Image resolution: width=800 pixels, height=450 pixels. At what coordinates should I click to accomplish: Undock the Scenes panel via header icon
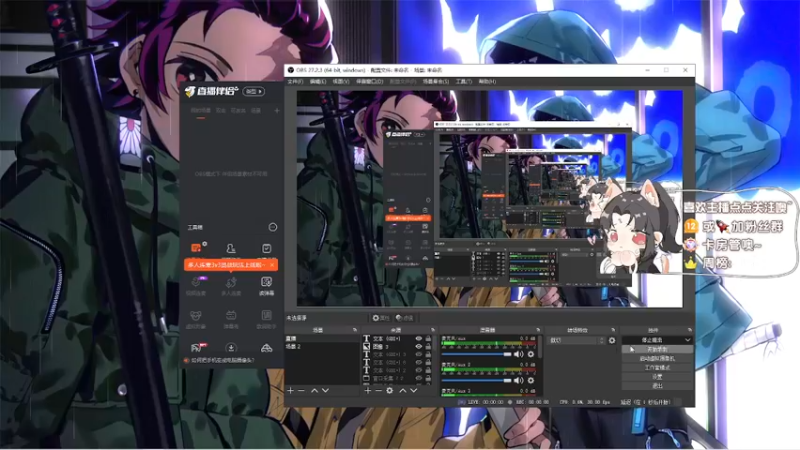[355, 330]
